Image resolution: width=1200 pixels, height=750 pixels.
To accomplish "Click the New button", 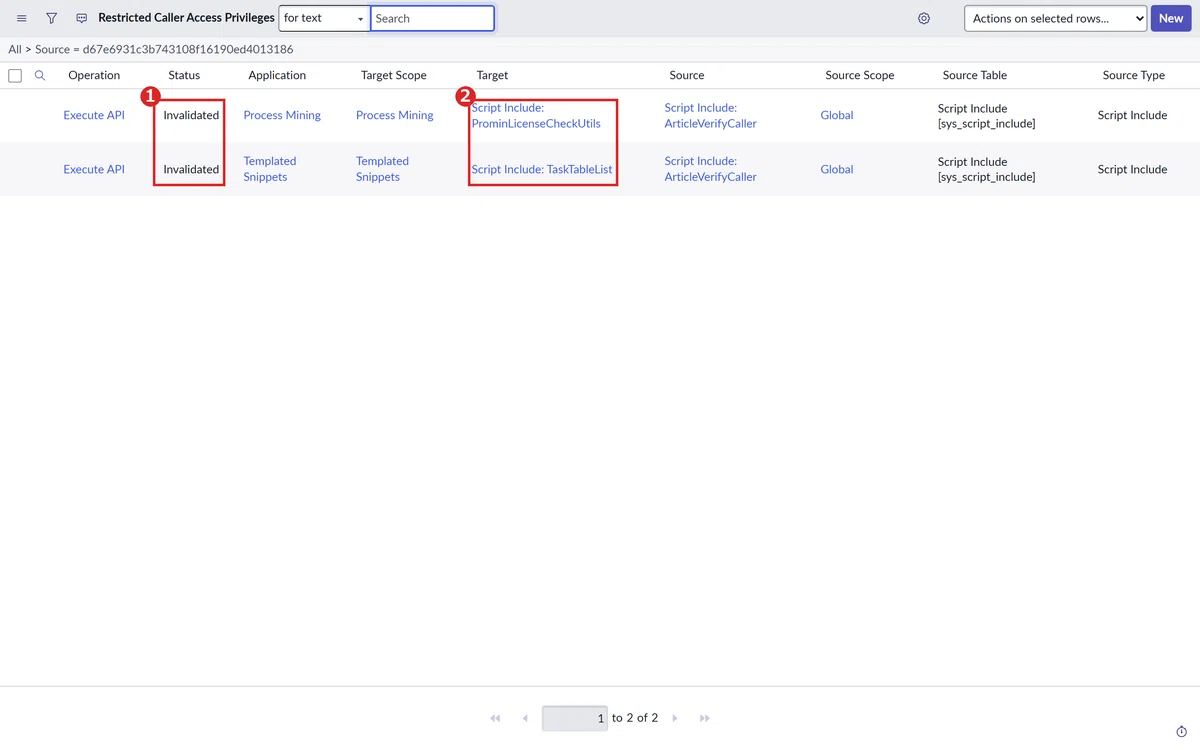I will [1171, 18].
